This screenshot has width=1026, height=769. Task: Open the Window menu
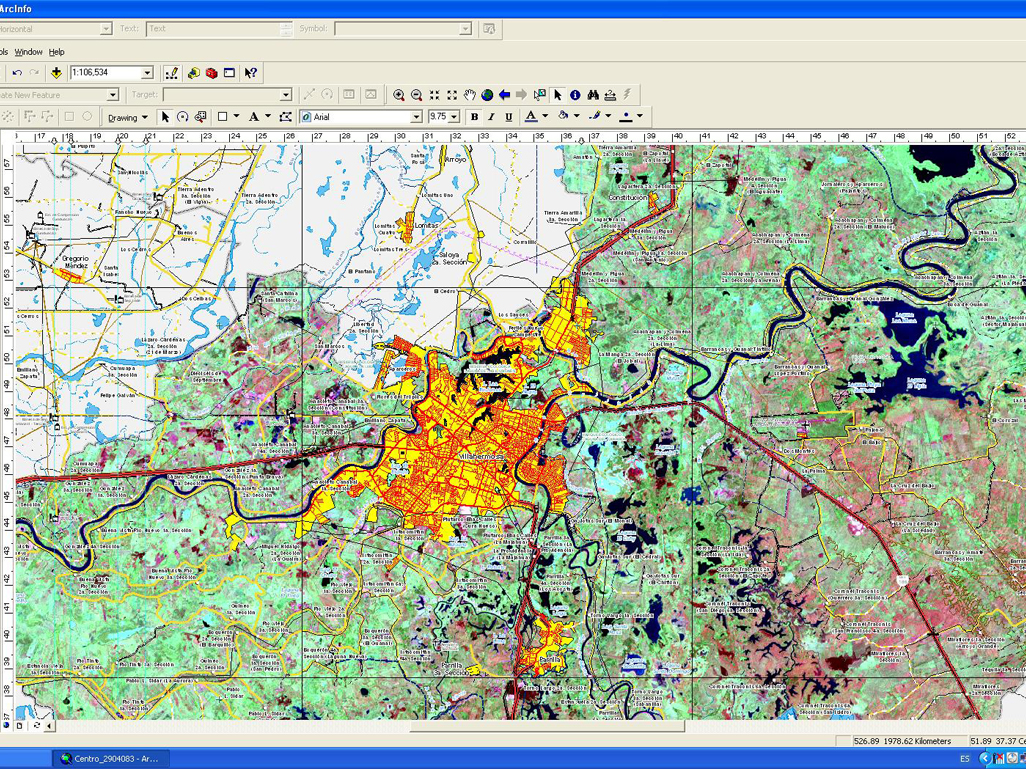[27, 51]
